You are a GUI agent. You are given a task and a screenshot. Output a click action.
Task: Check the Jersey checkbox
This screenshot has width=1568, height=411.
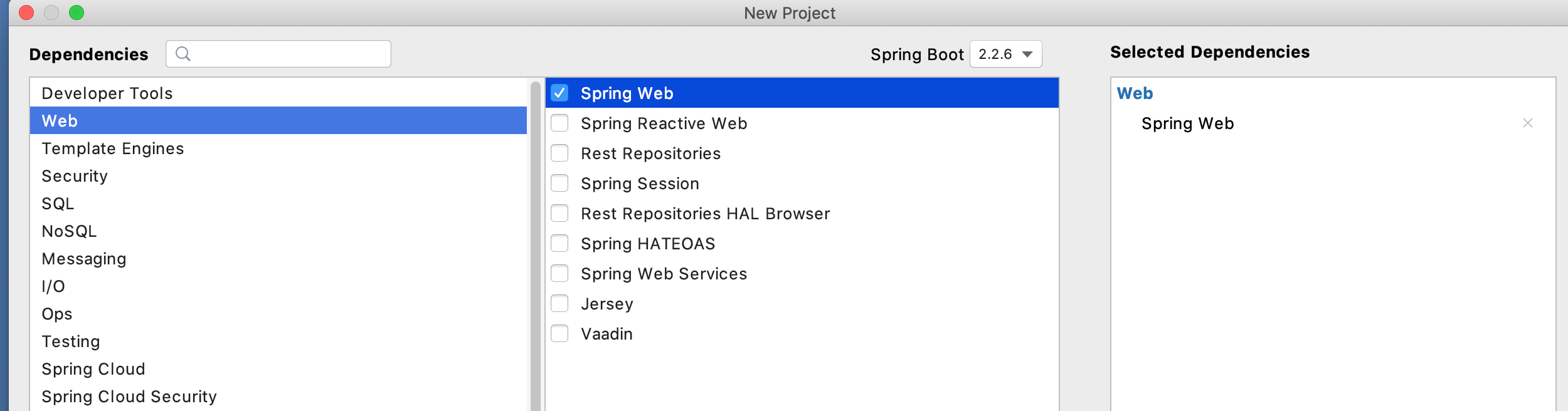tap(559, 304)
